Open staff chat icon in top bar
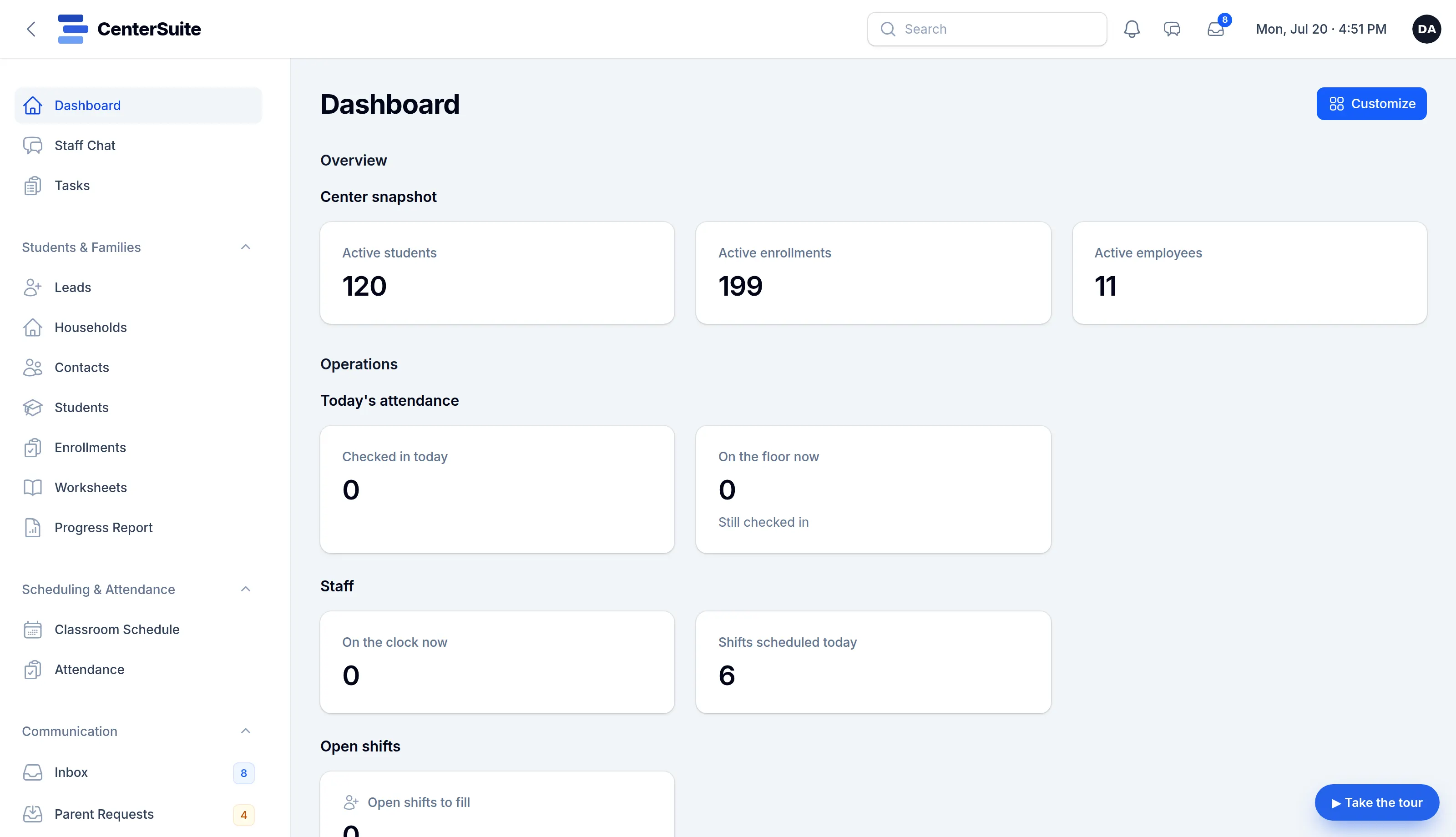Screen dimensions: 1456x837 tap(1172, 29)
